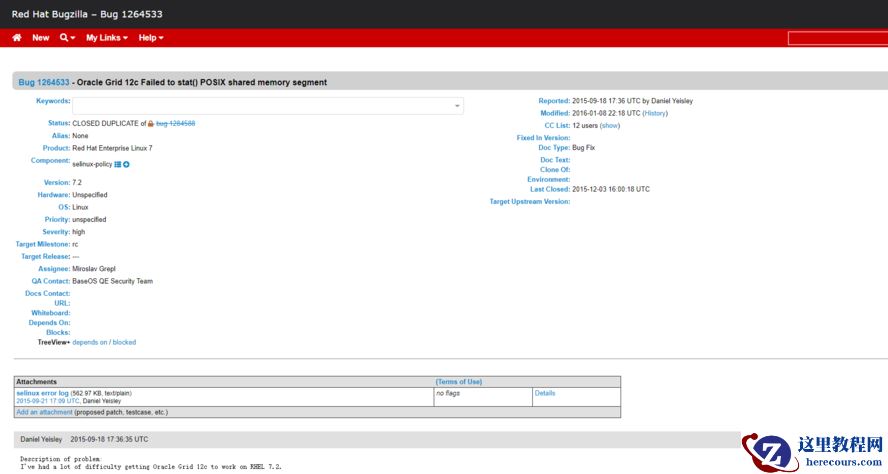Viewport: 888px width, 474px height.
Task: Select the 'no flags' attachment cell
Action: [x=448, y=393]
